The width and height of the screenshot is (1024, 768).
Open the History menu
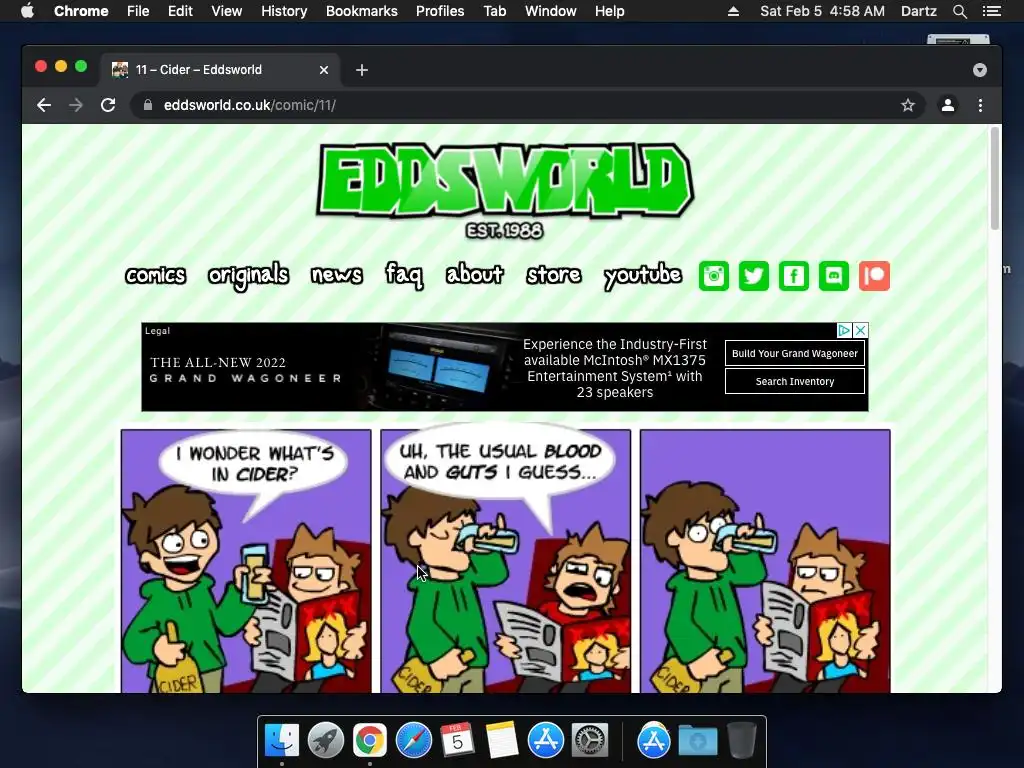(284, 11)
